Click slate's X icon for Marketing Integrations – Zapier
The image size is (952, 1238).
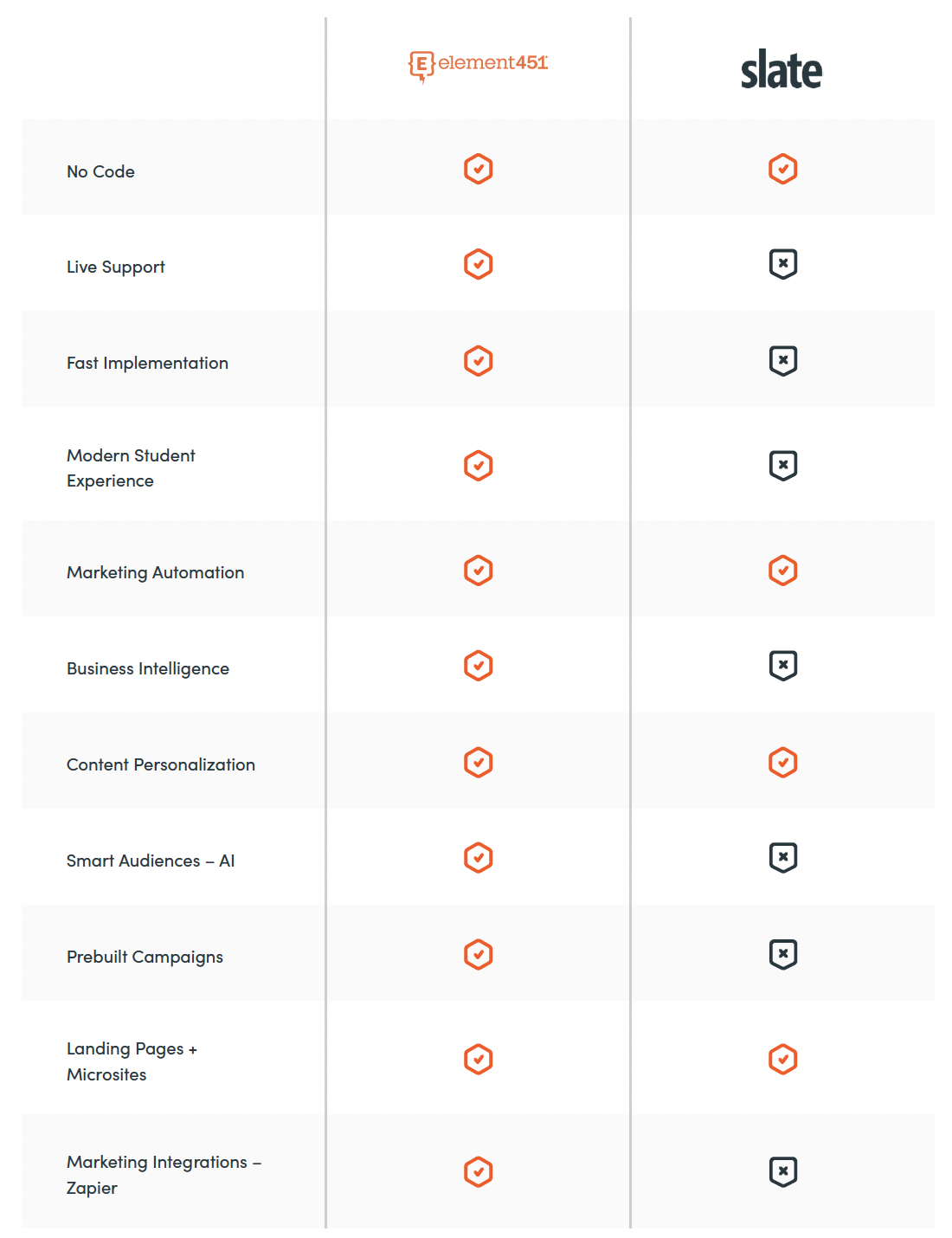coord(783,1172)
